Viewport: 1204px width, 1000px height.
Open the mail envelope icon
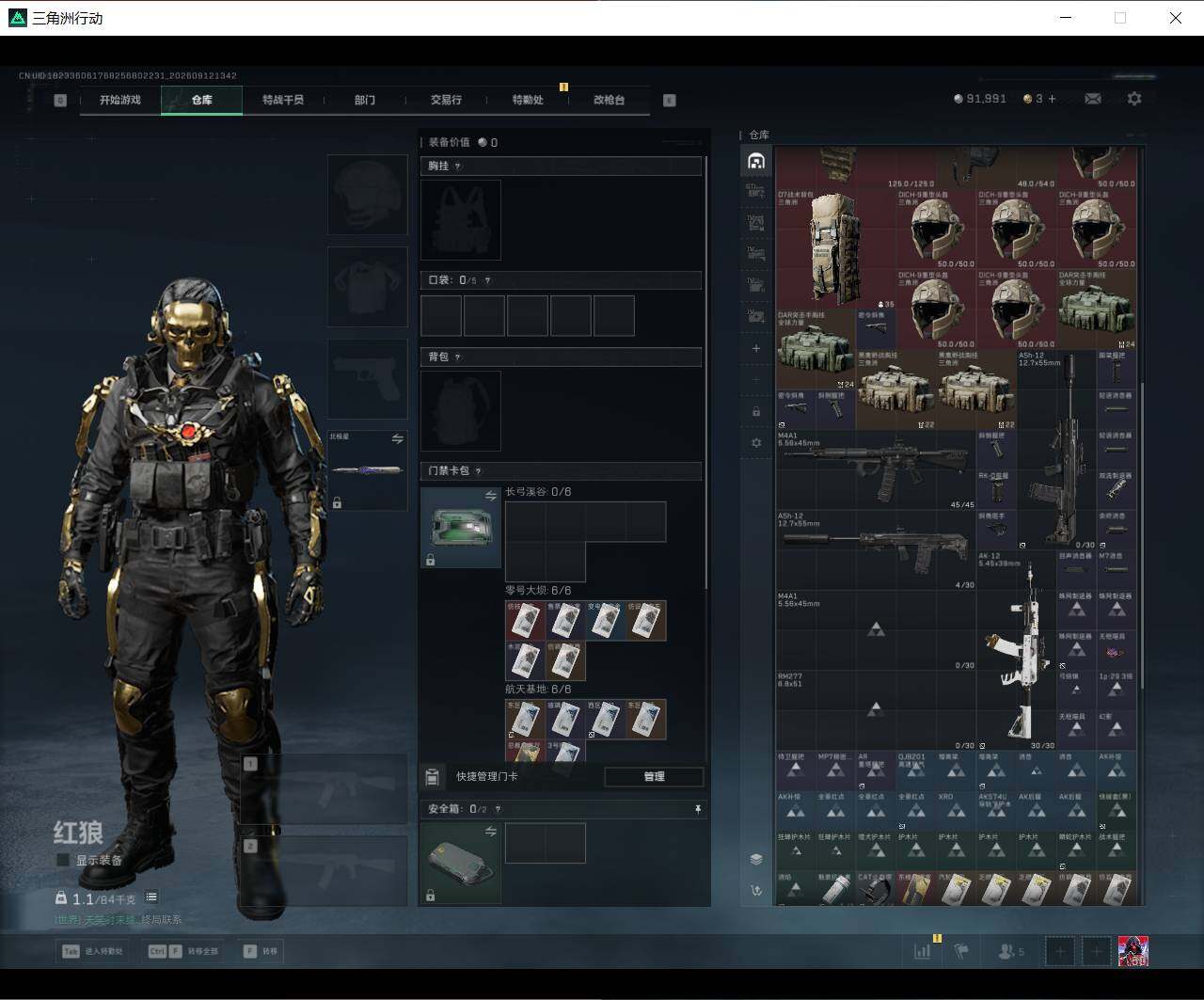point(1093,99)
